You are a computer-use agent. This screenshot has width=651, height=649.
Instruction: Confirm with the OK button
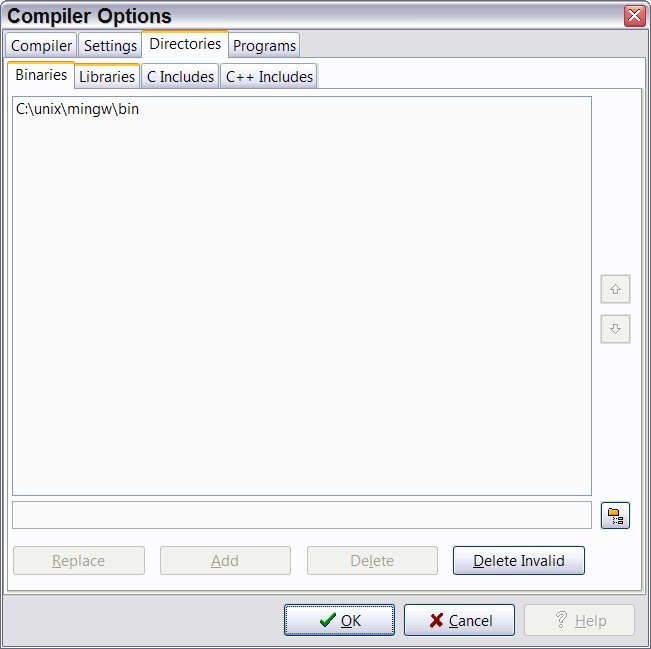click(x=339, y=620)
